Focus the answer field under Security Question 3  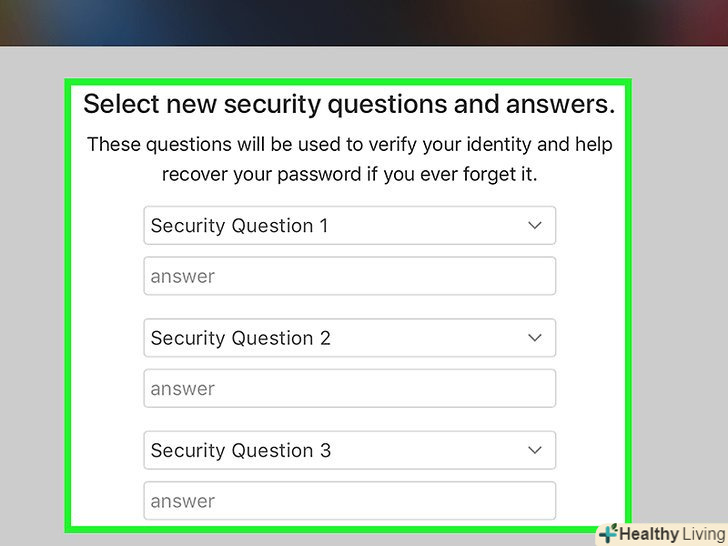coord(349,500)
